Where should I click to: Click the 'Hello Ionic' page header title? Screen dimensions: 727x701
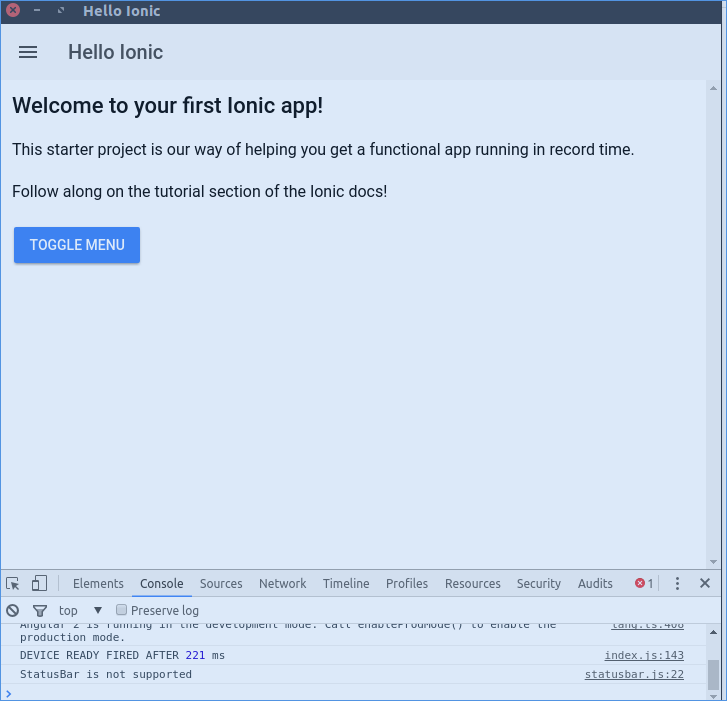115,52
